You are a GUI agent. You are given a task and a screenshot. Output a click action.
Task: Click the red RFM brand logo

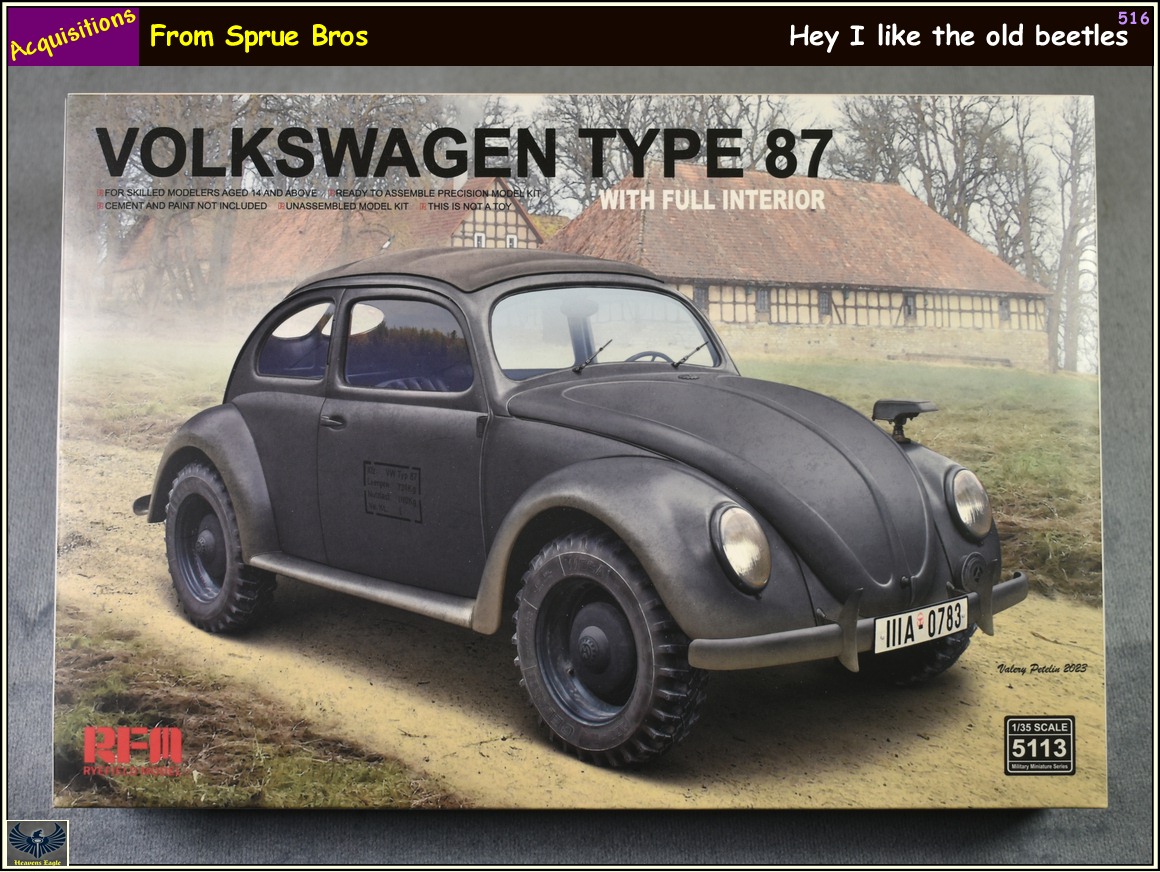click(132, 750)
